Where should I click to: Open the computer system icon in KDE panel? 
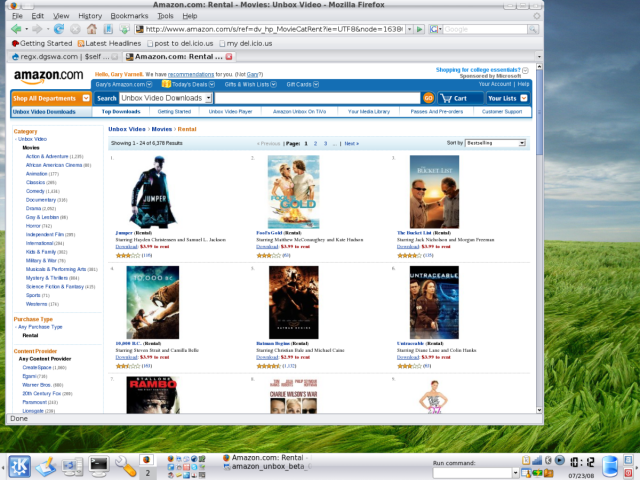point(72,467)
